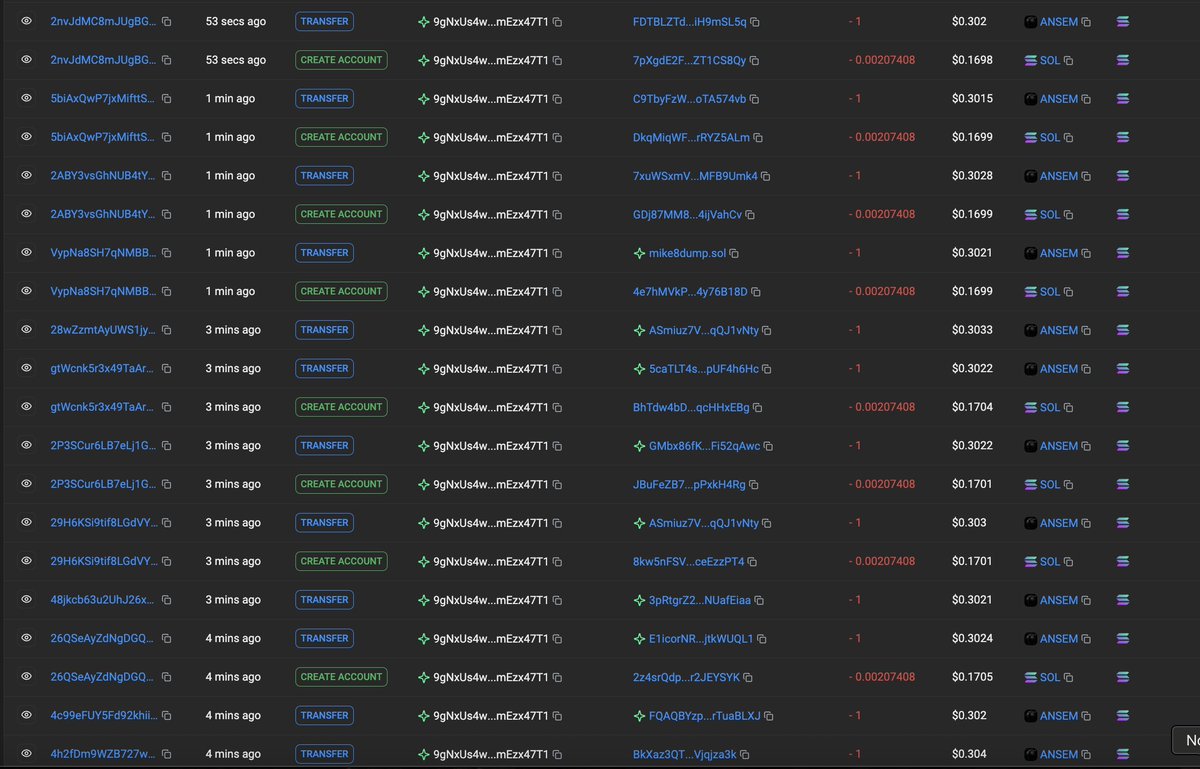
Task: Copy destination address 2z4srQdp...r2JEYSYK
Action: (749, 678)
